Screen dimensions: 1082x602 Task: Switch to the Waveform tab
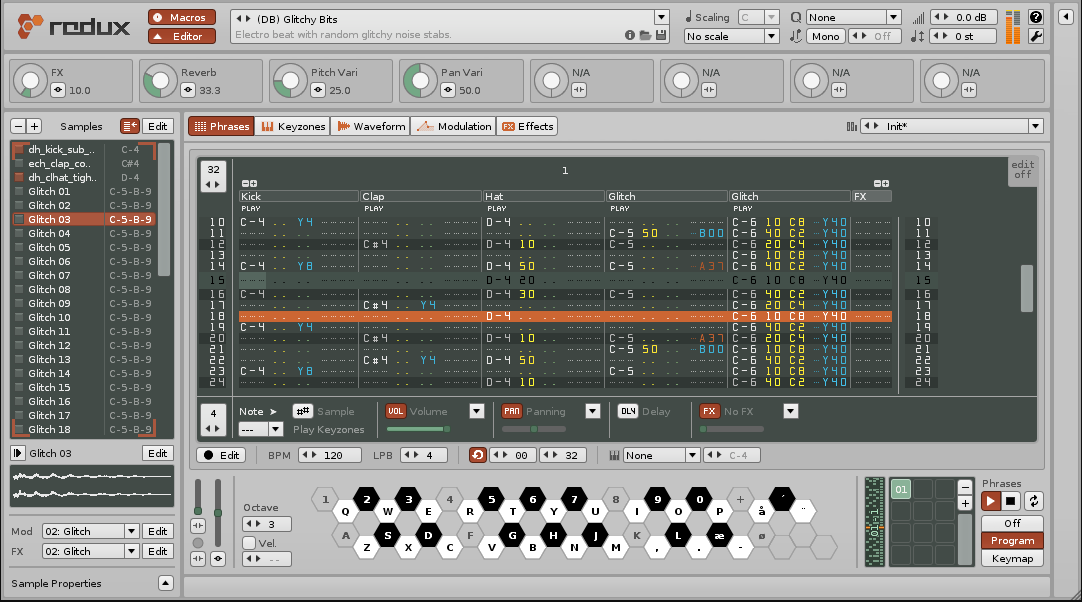coord(371,126)
